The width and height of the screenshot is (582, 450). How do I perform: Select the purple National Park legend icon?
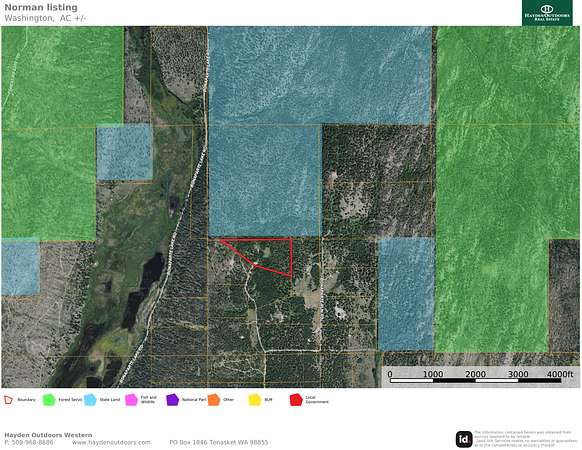[x=173, y=400]
